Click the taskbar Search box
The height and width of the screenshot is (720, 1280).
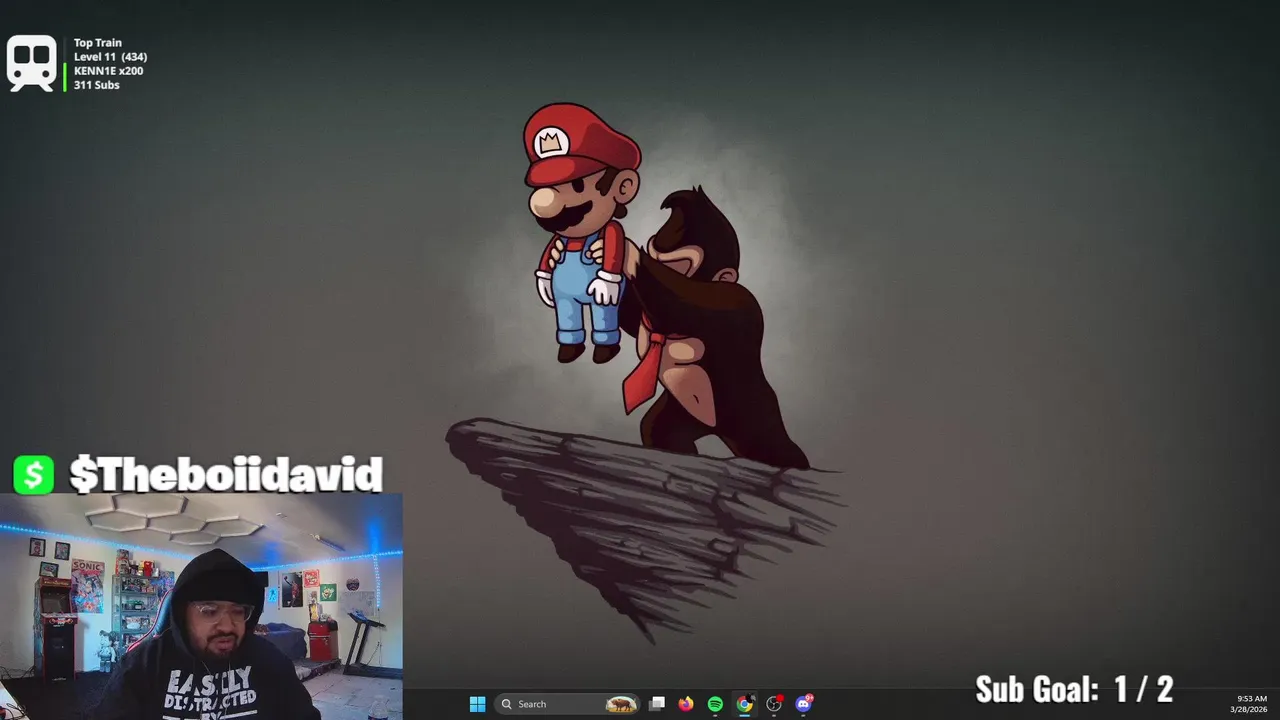(x=568, y=704)
